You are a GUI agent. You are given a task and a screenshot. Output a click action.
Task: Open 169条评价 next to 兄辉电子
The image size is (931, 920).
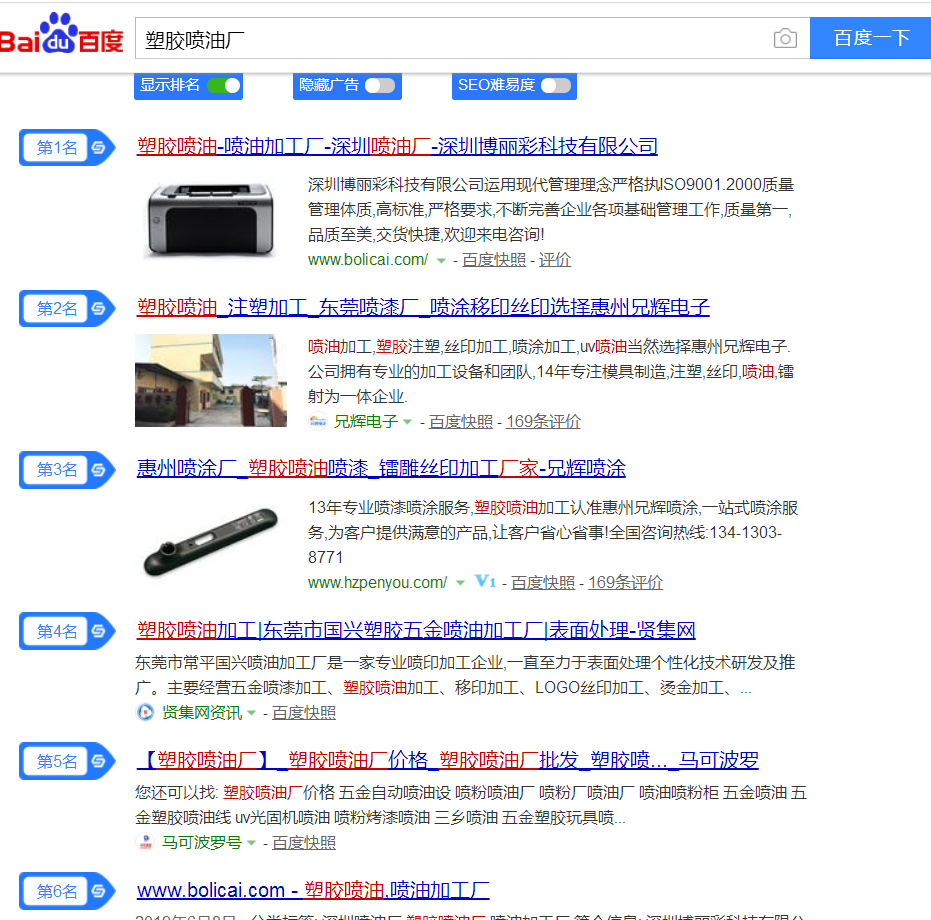(543, 422)
